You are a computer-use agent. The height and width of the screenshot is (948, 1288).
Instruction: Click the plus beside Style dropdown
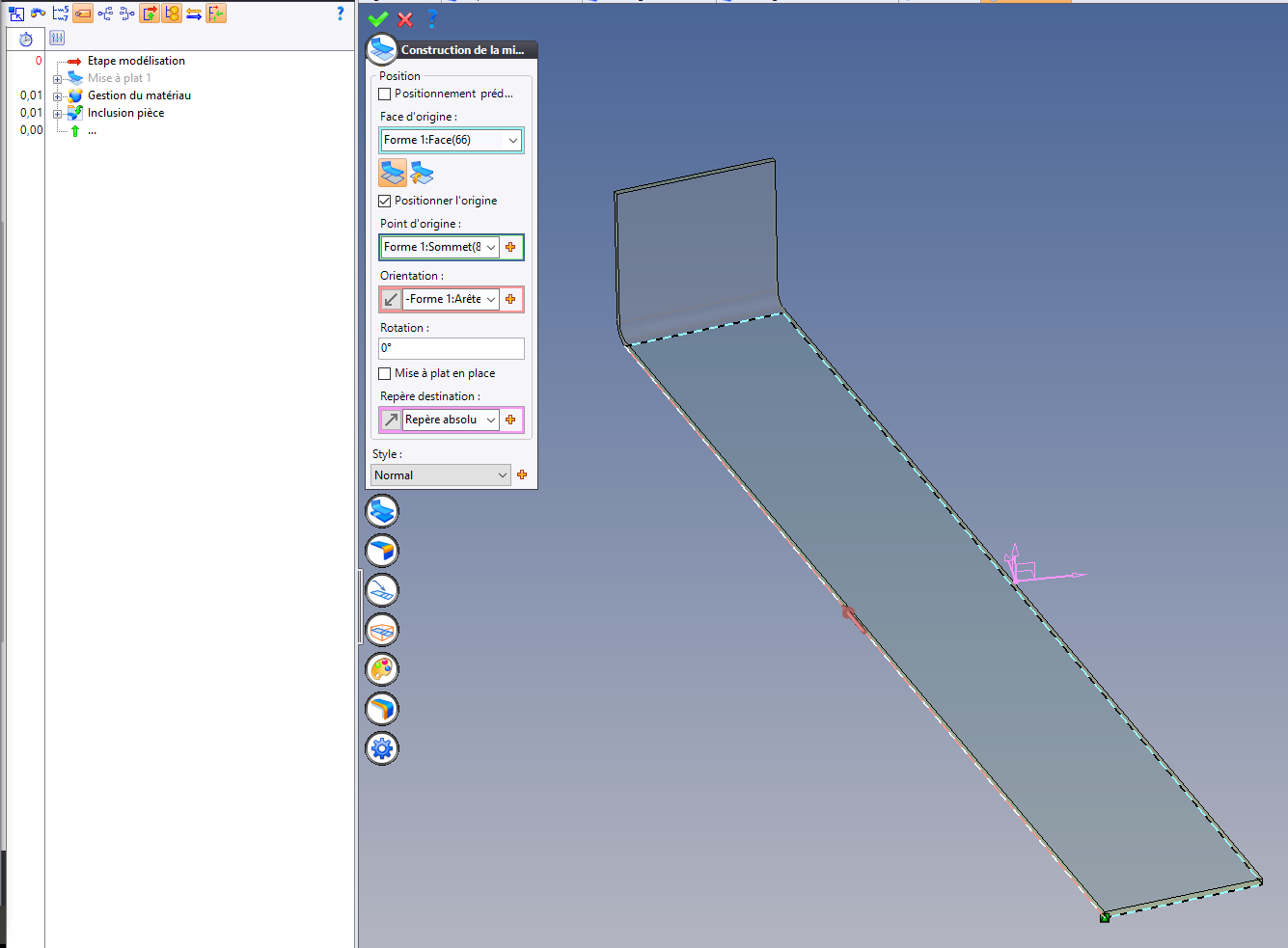coord(522,475)
